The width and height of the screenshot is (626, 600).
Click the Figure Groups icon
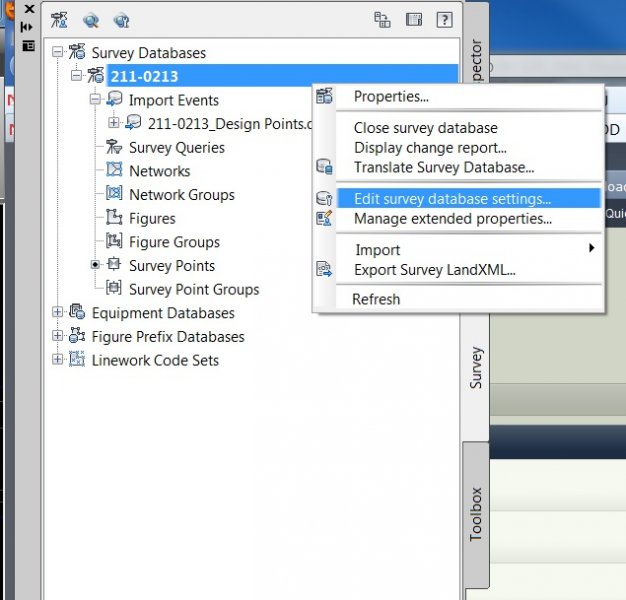click(113, 242)
